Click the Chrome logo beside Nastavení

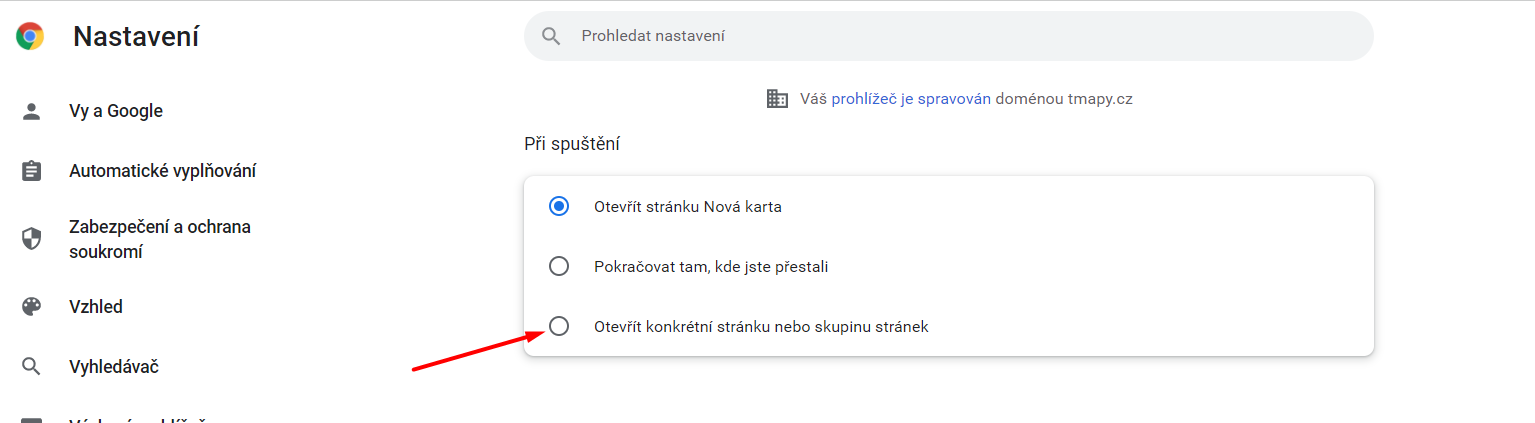30,37
